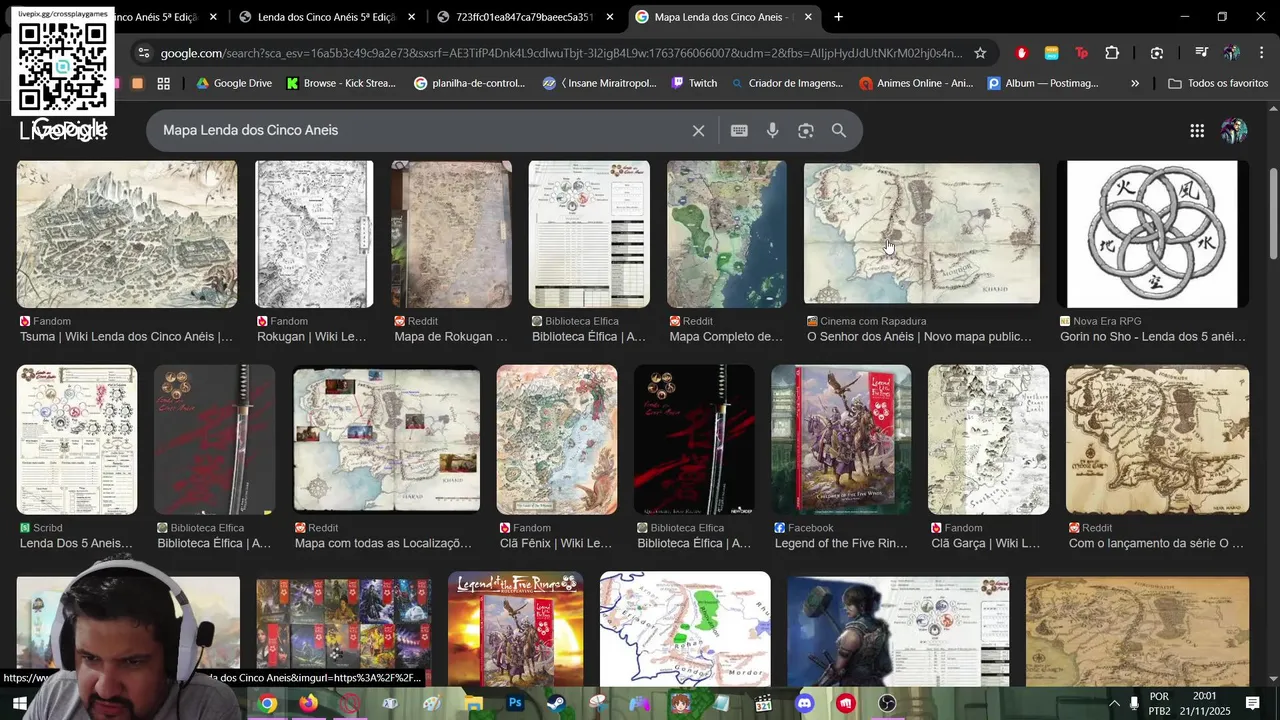Click the POR PTB2 keyboard language indicator
1280x720 pixels.
click(1159, 703)
